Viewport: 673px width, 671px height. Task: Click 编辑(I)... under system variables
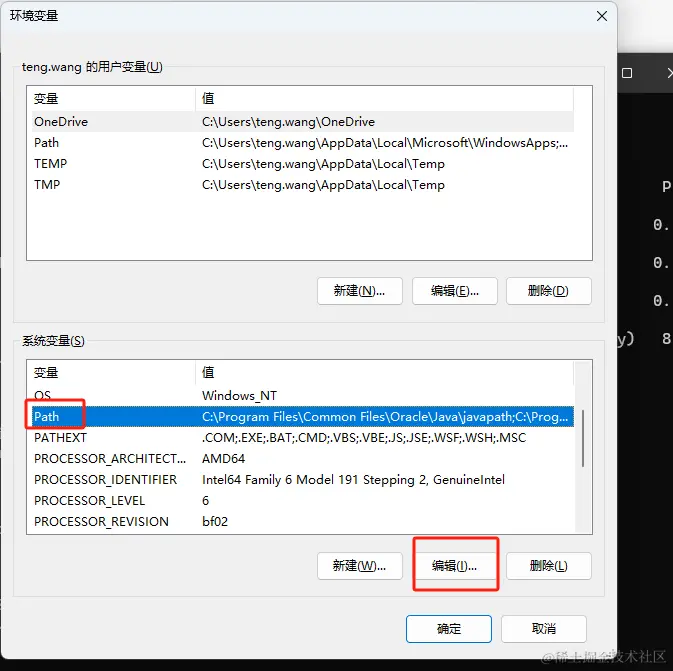[455, 566]
